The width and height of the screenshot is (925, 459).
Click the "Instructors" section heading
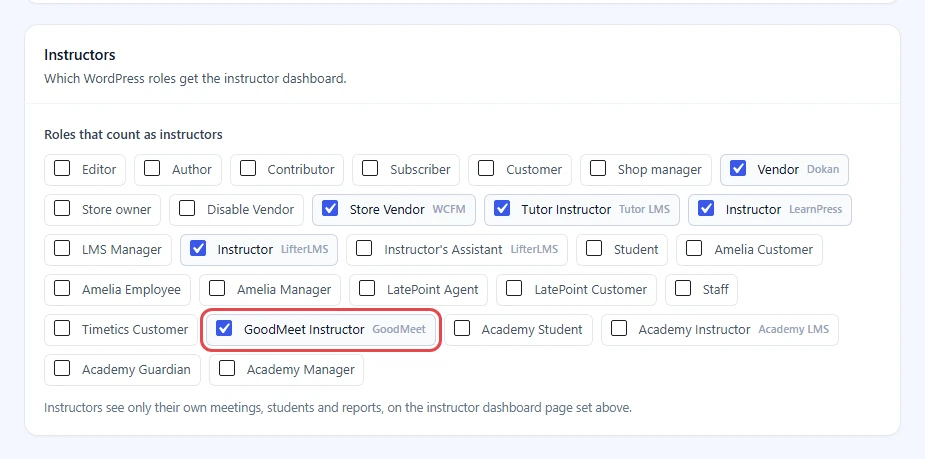(80, 55)
